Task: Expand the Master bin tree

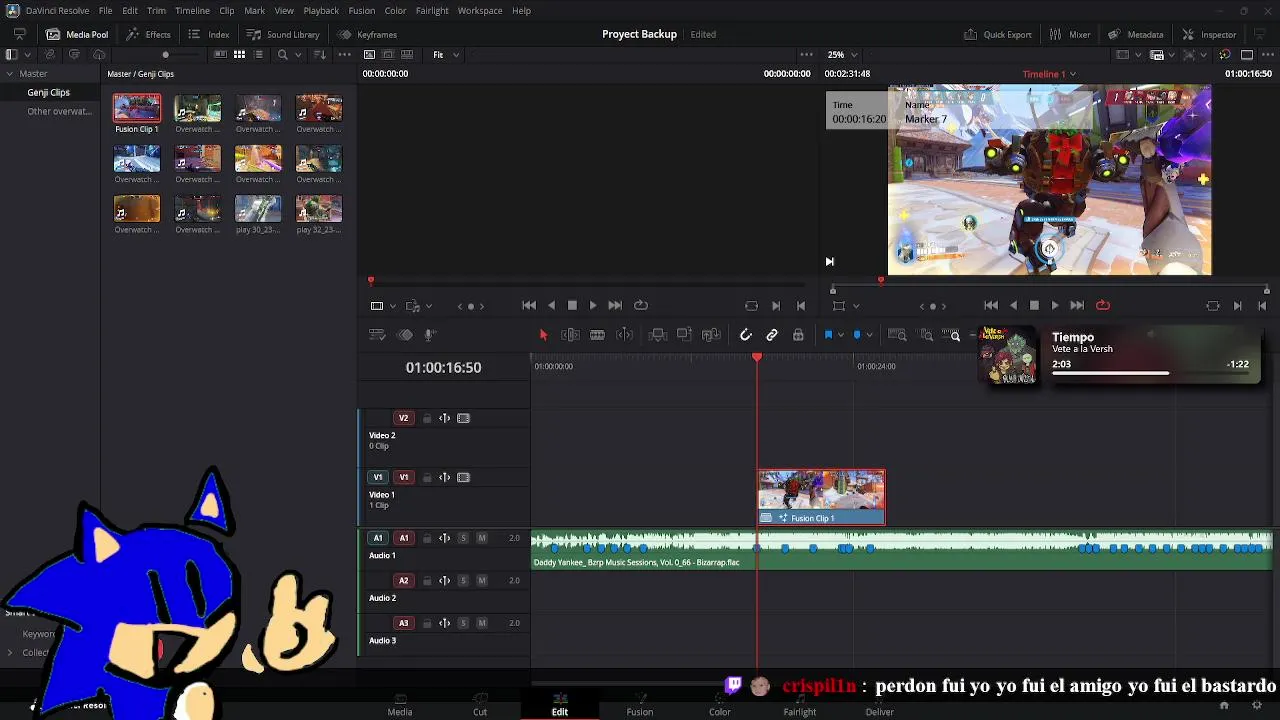Action: [9, 74]
